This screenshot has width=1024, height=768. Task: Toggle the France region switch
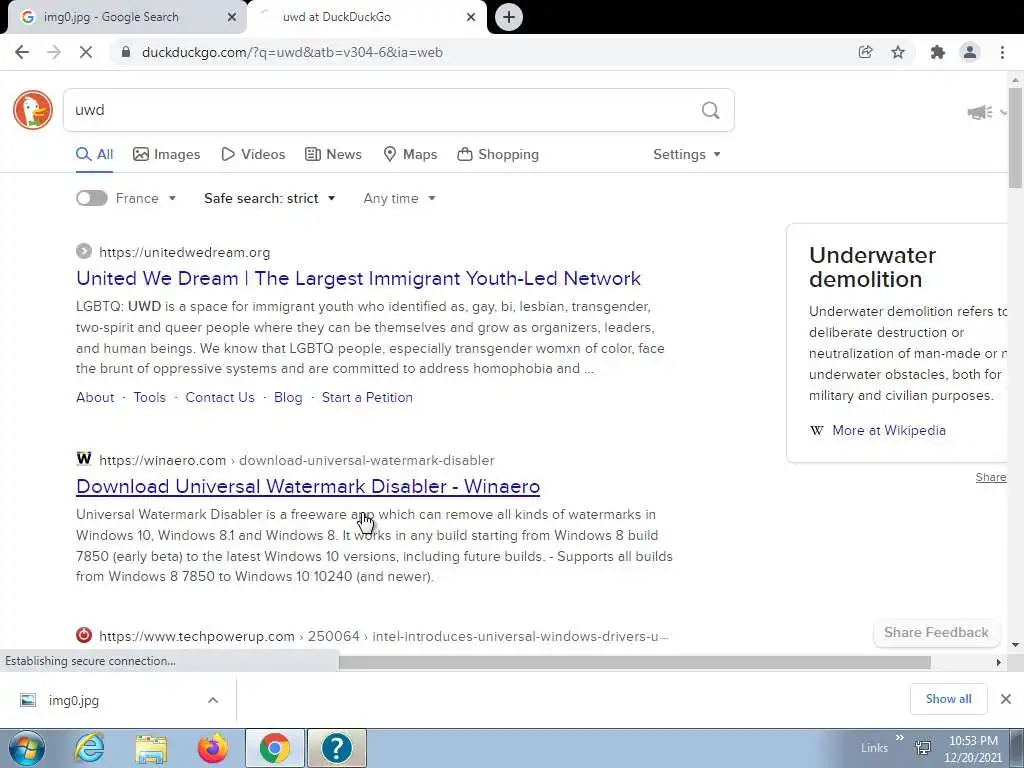91,199
